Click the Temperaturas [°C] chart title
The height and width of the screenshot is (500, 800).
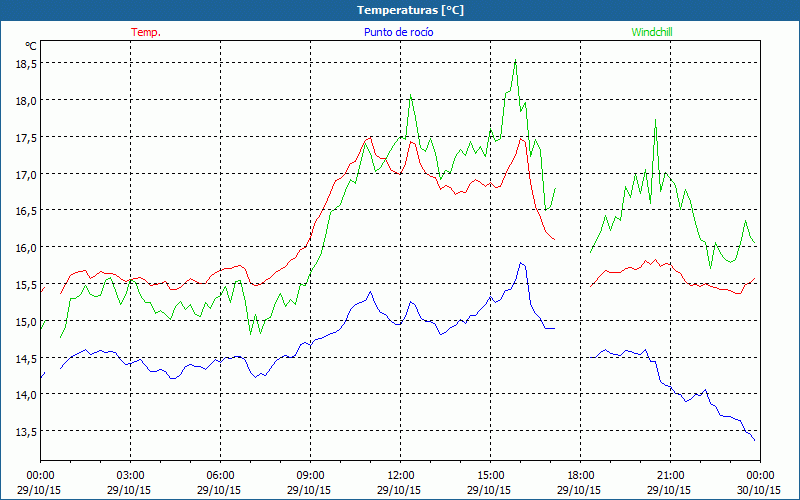click(410, 10)
